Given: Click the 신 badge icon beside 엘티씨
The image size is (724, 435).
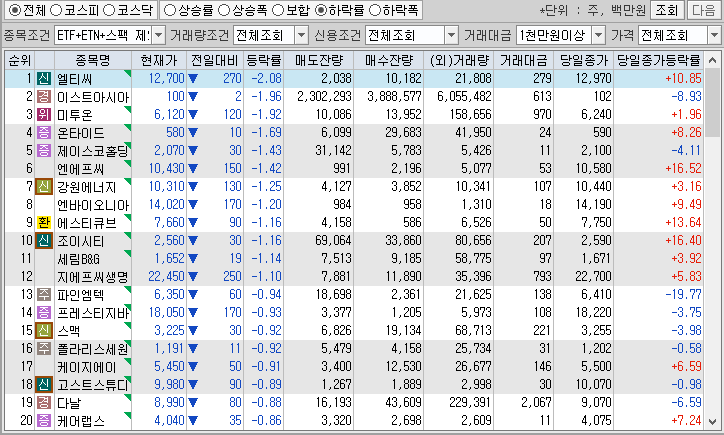Looking at the screenshot, I should pyautogui.click(x=44, y=79).
